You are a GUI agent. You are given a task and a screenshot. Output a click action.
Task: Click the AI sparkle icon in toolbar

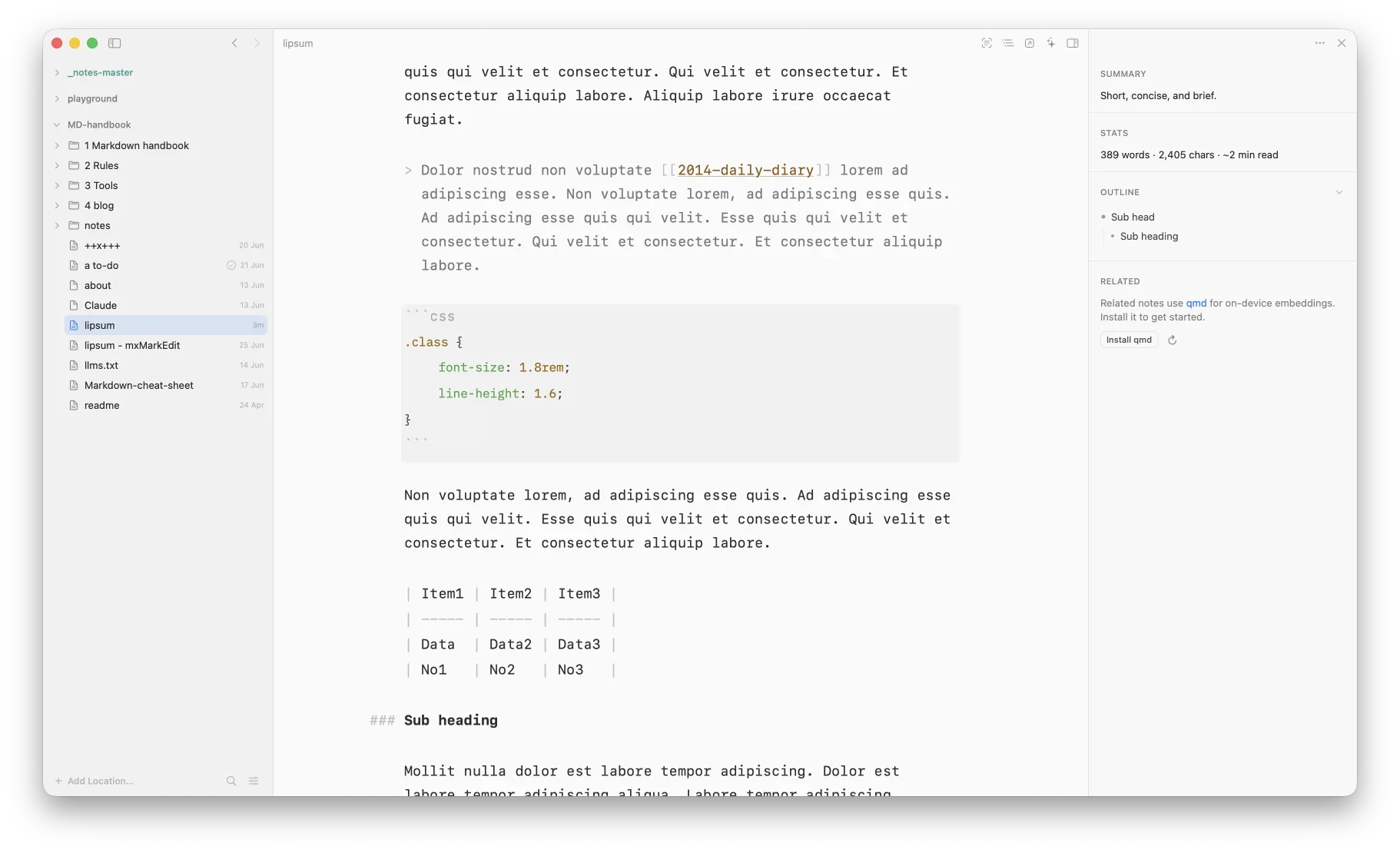(1051, 43)
